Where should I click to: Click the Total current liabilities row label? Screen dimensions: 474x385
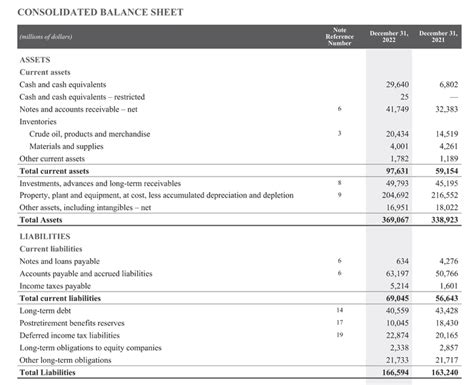point(60,298)
